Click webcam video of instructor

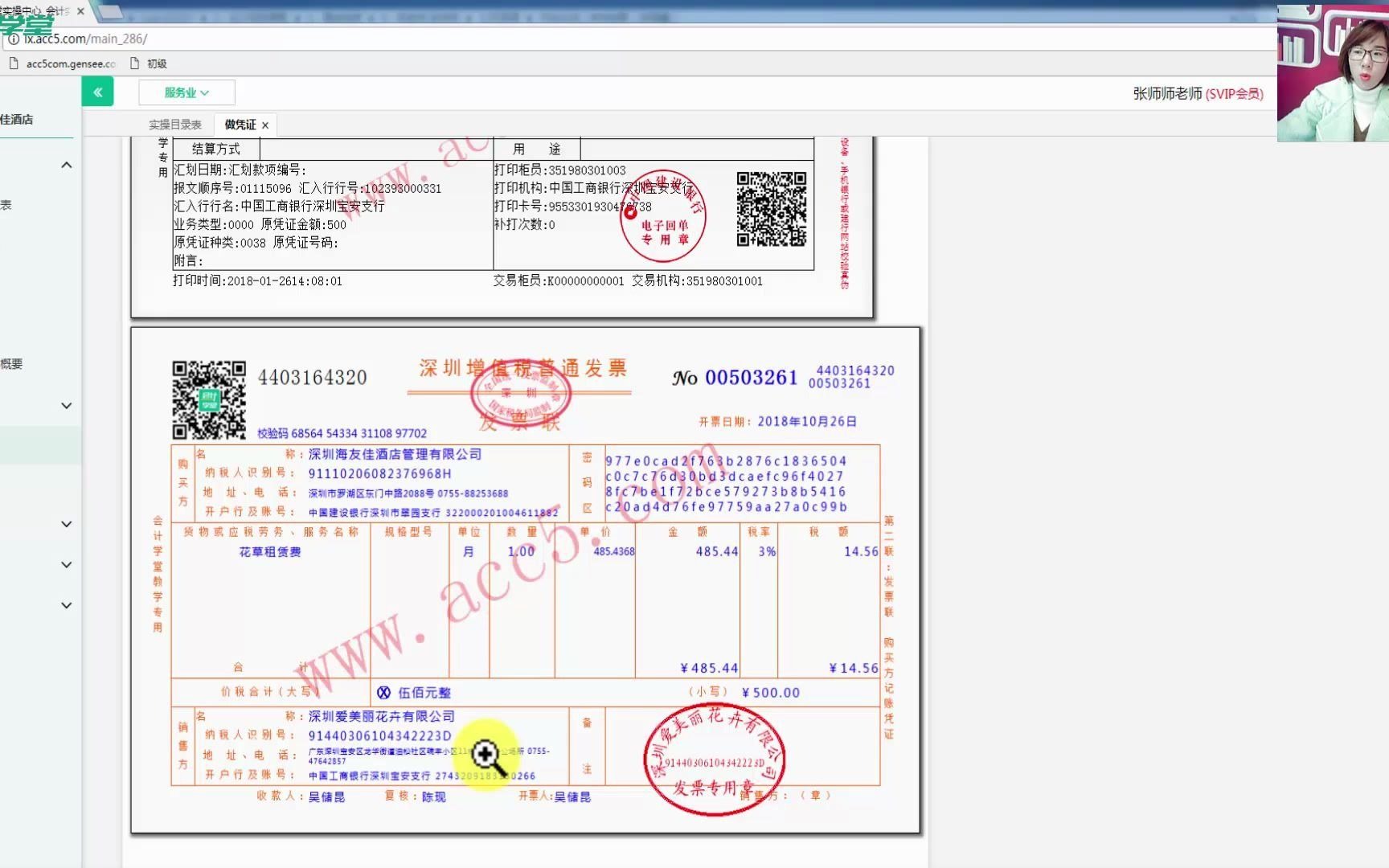[x=1333, y=73]
